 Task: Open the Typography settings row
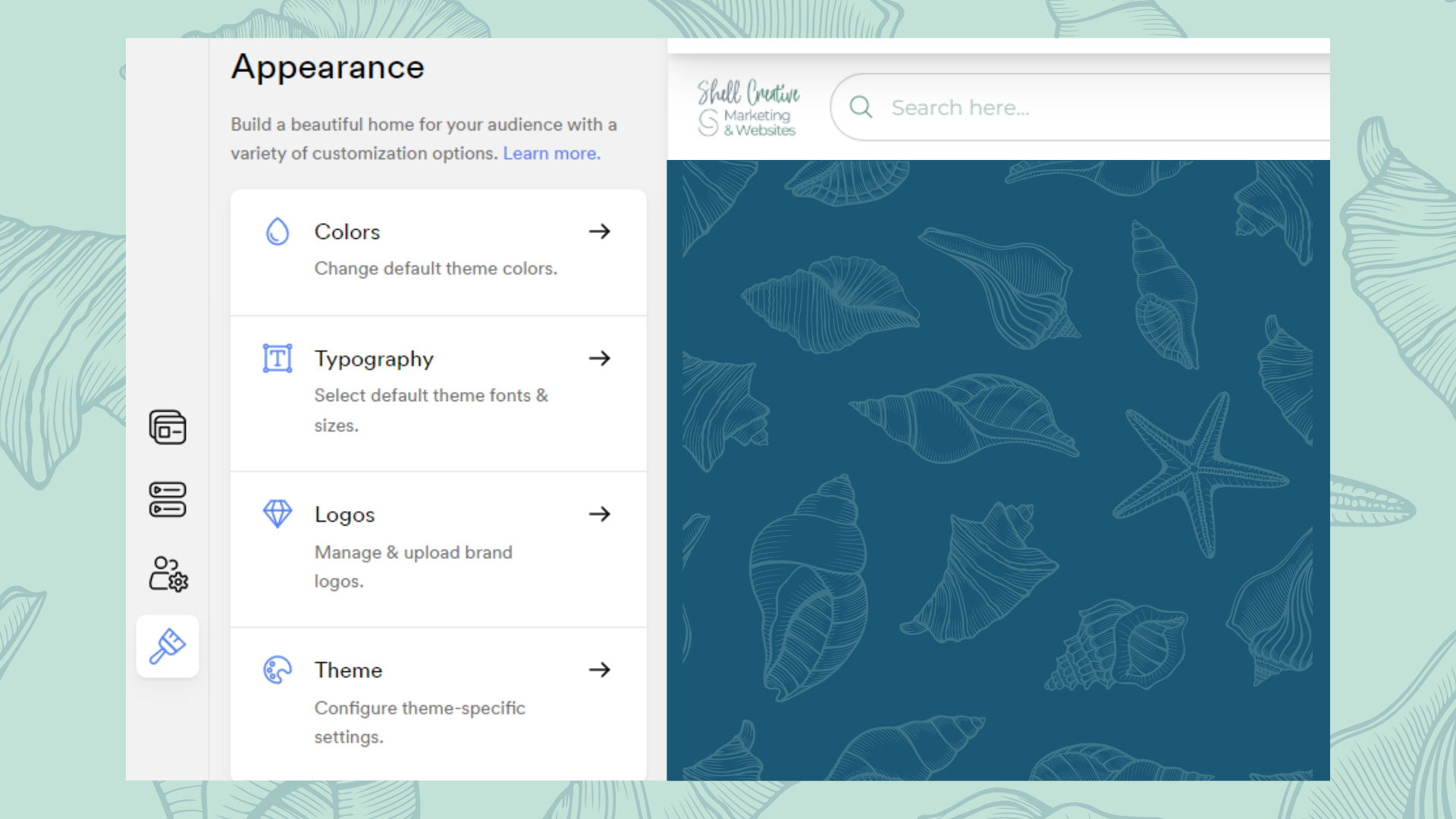point(438,394)
